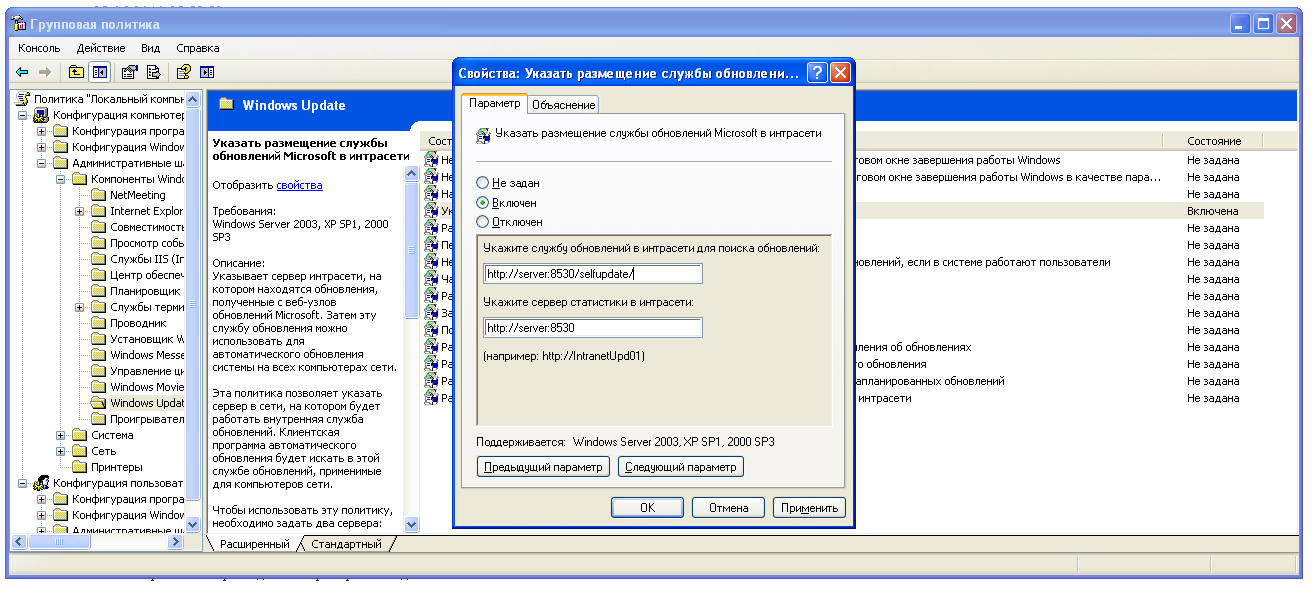Image resolution: width=1316 pixels, height=597 pixels.
Task: Click the Export list toolbar icon
Action: tap(153, 72)
